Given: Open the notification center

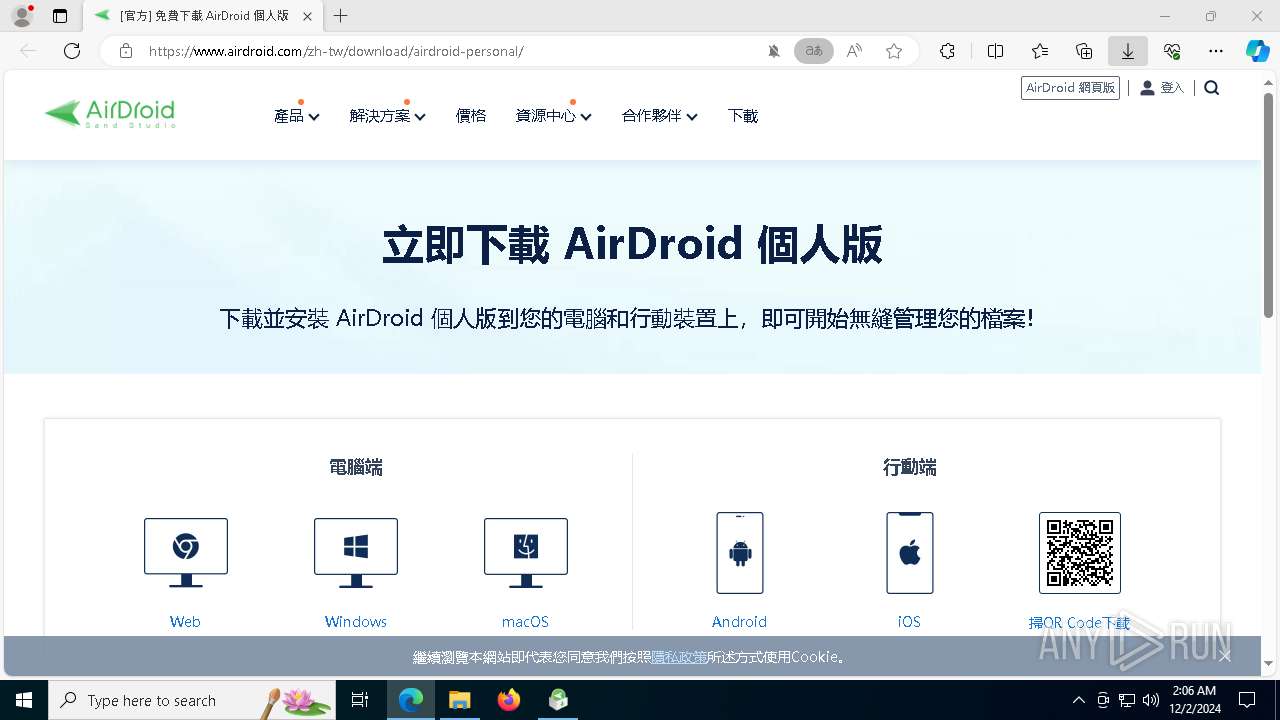Looking at the screenshot, I should coord(1247,700).
